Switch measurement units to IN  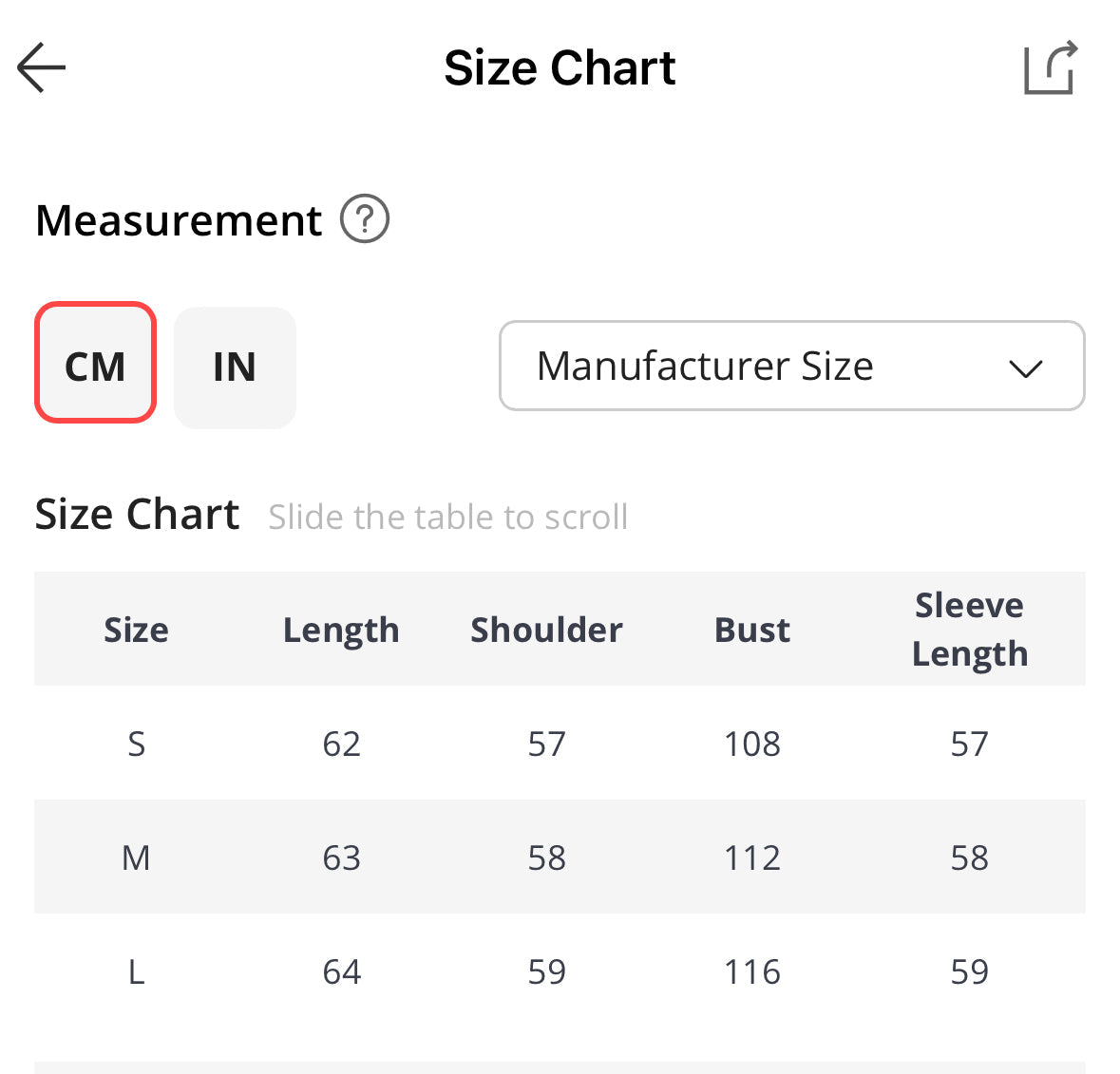235,367
